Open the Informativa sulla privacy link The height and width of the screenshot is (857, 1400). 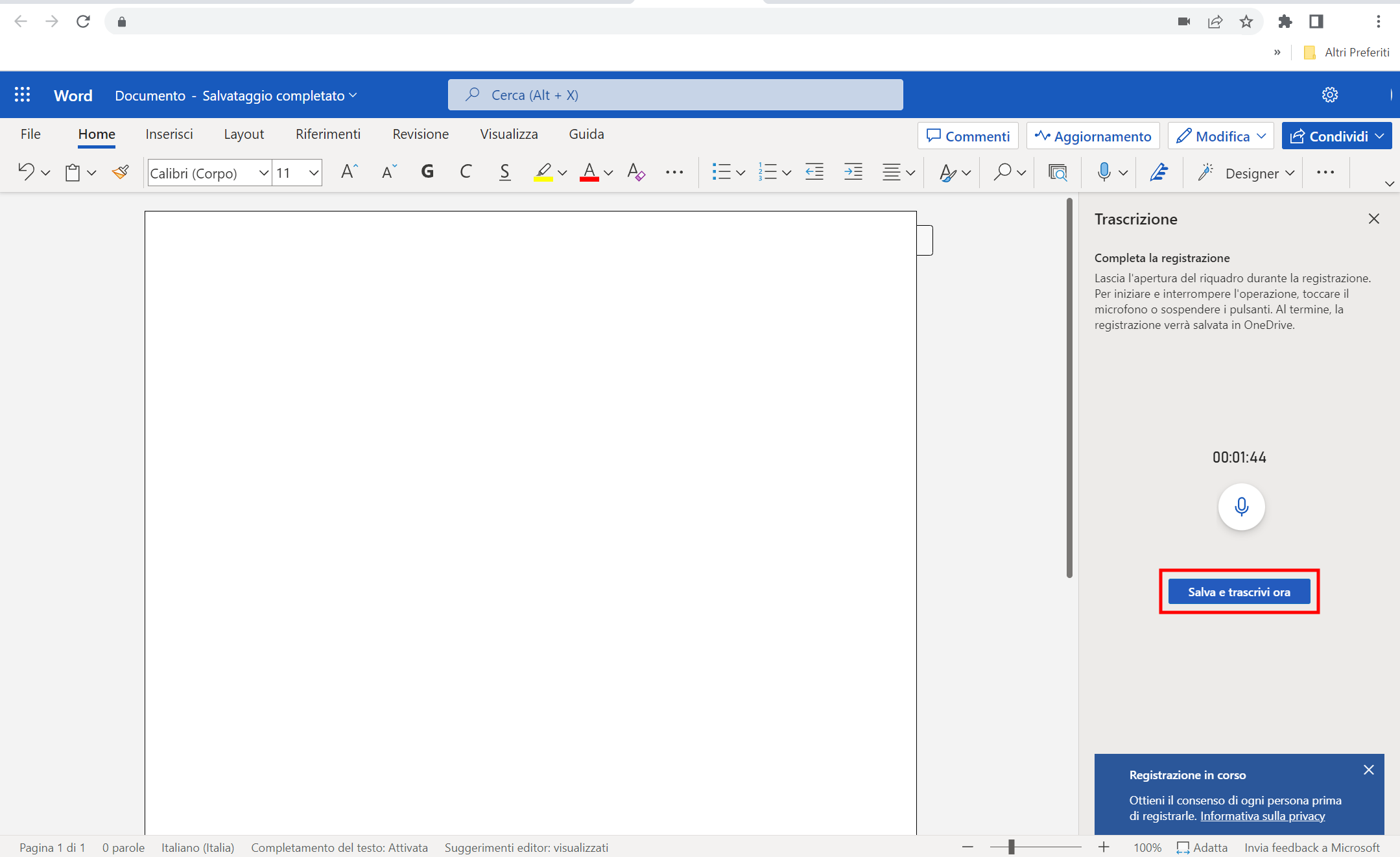tap(1262, 815)
